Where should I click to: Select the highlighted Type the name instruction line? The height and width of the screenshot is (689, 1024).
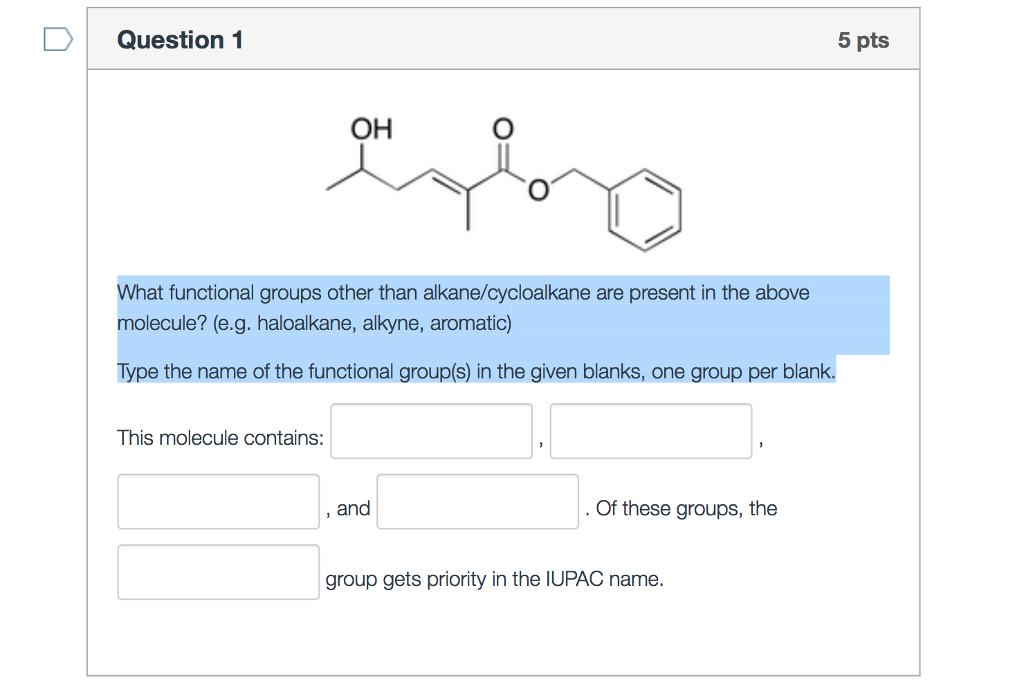[475, 371]
